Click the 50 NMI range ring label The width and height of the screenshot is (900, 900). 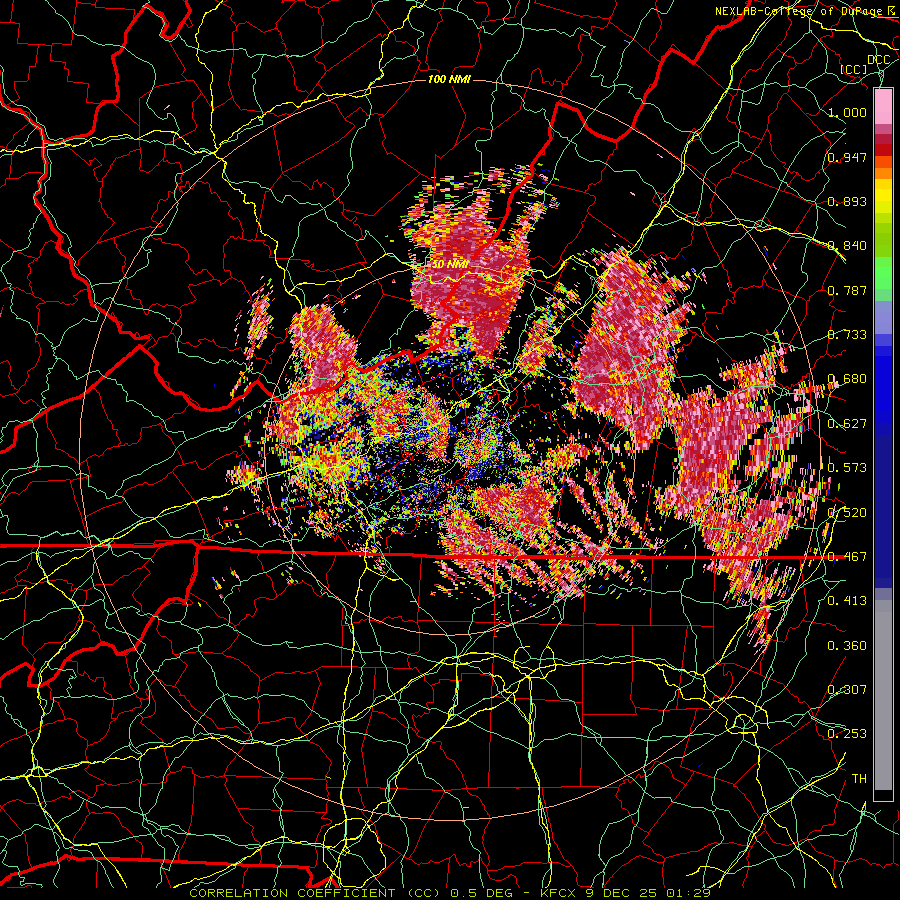(x=450, y=264)
